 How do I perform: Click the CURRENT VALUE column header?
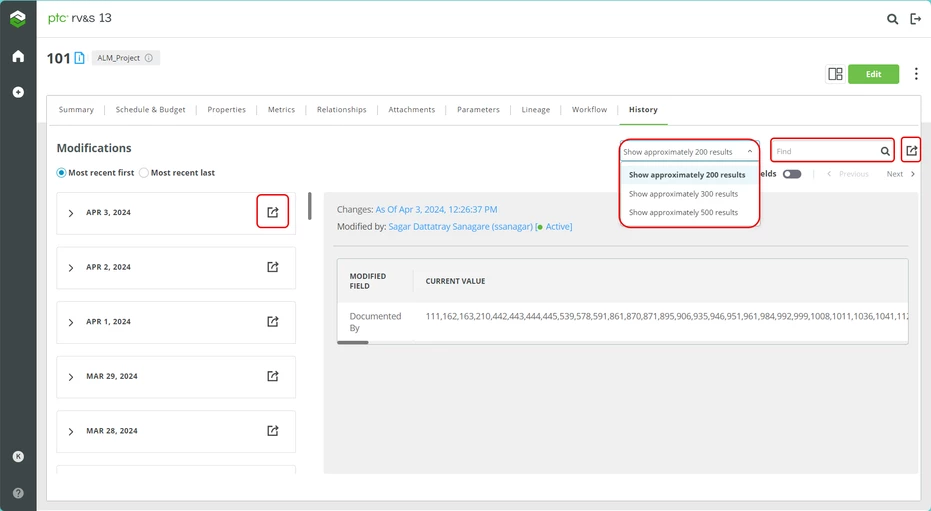coord(455,281)
